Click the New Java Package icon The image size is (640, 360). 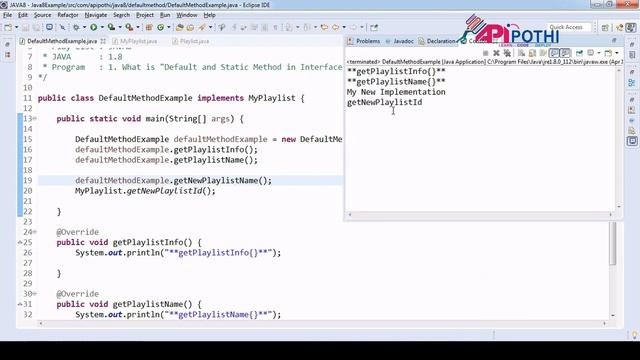(149, 27)
